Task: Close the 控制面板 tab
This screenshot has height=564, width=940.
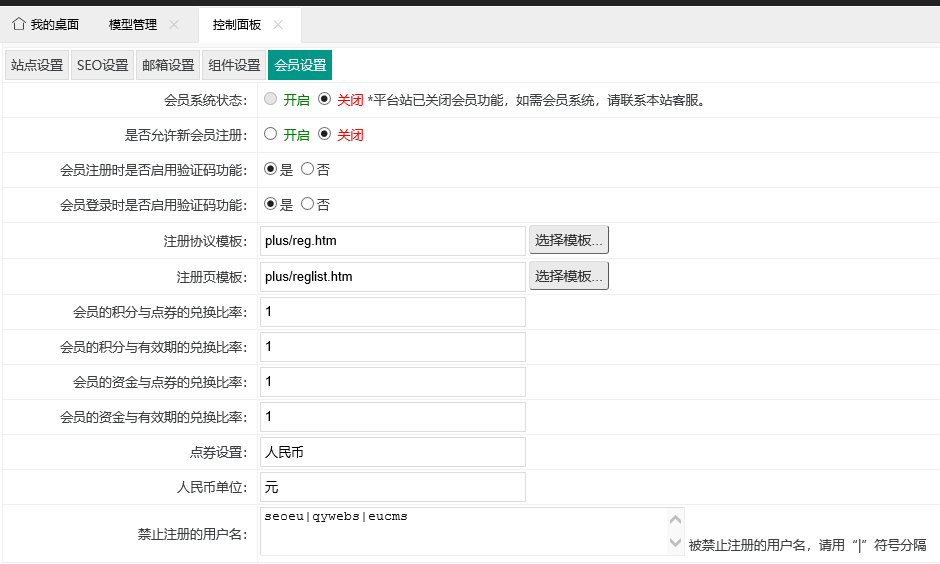Action: point(278,24)
